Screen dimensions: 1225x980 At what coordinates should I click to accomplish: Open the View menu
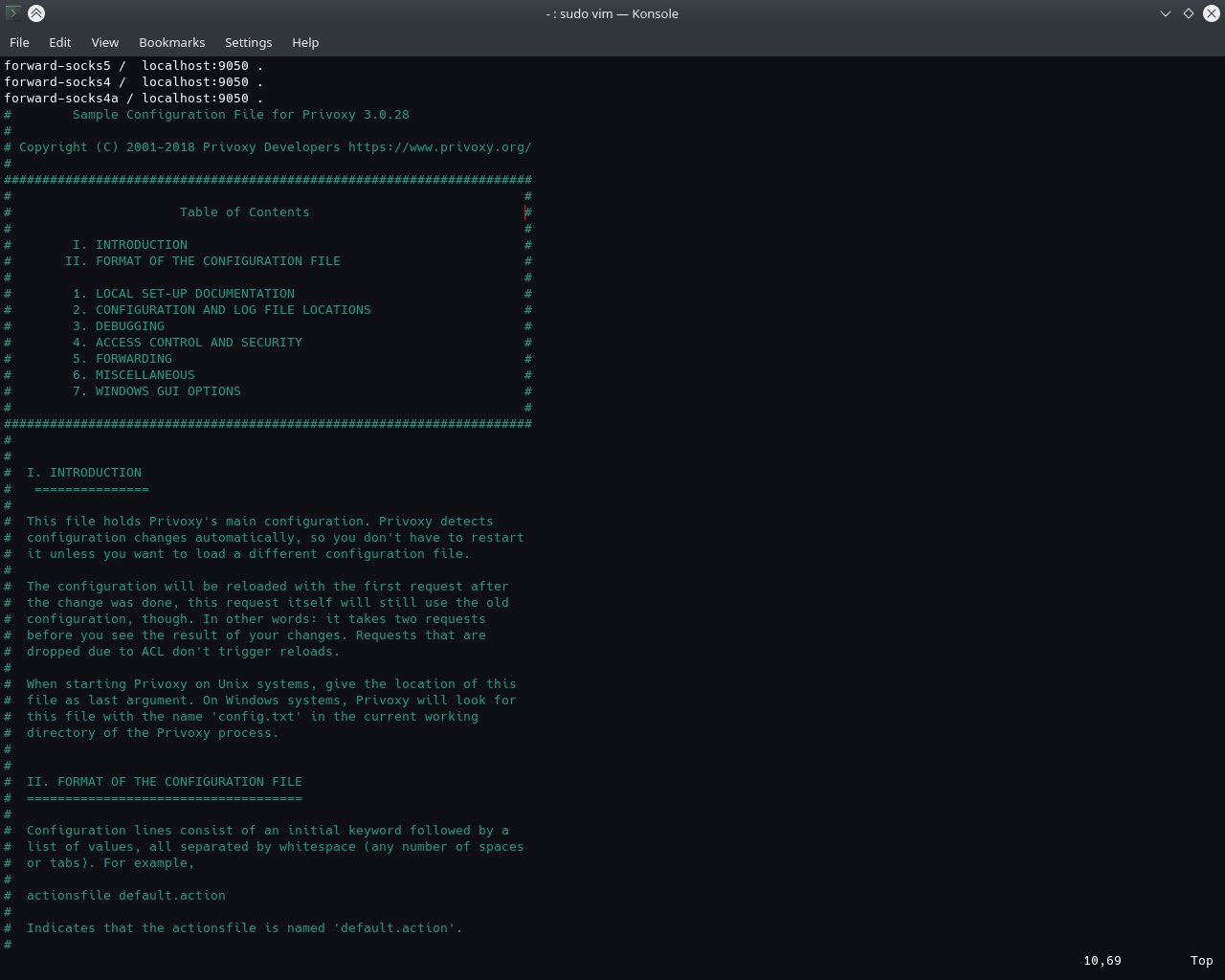click(x=104, y=42)
